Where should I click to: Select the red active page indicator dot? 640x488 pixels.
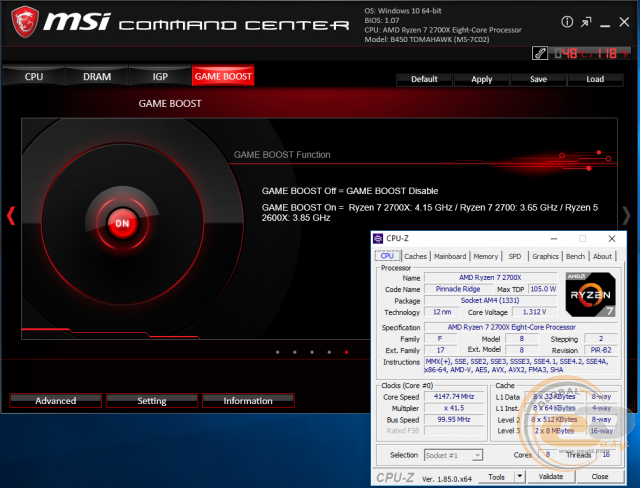coord(346,352)
